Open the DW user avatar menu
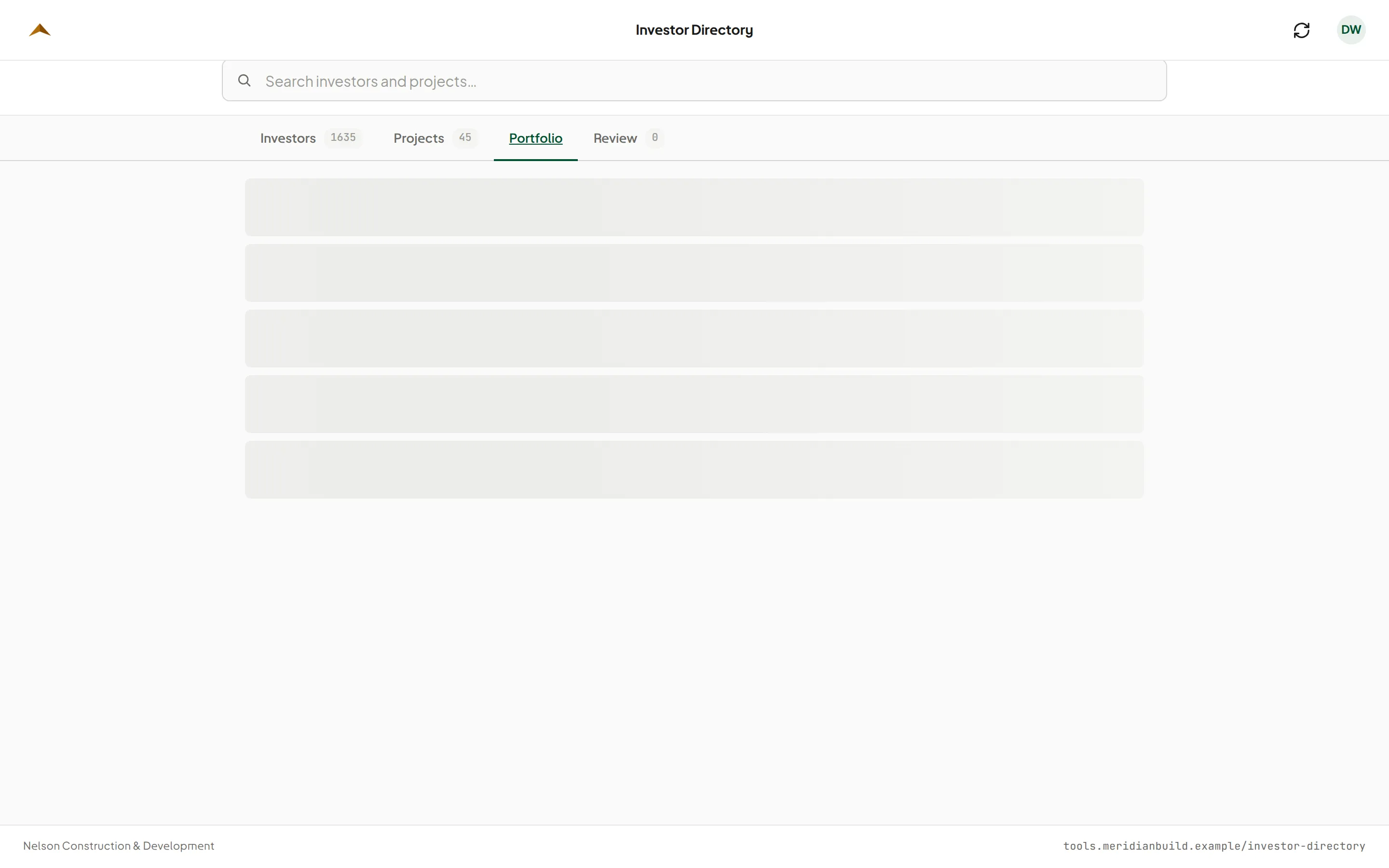Viewport: 1389px width, 868px height. (1350, 30)
